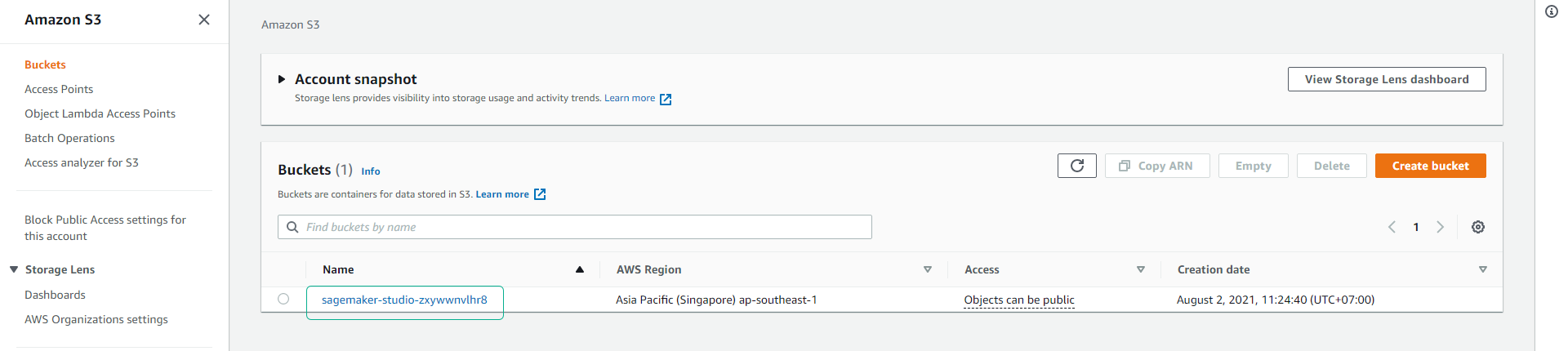Click the Delete button
Image resolution: width=1568 pixels, height=351 pixels.
pyautogui.click(x=1332, y=166)
